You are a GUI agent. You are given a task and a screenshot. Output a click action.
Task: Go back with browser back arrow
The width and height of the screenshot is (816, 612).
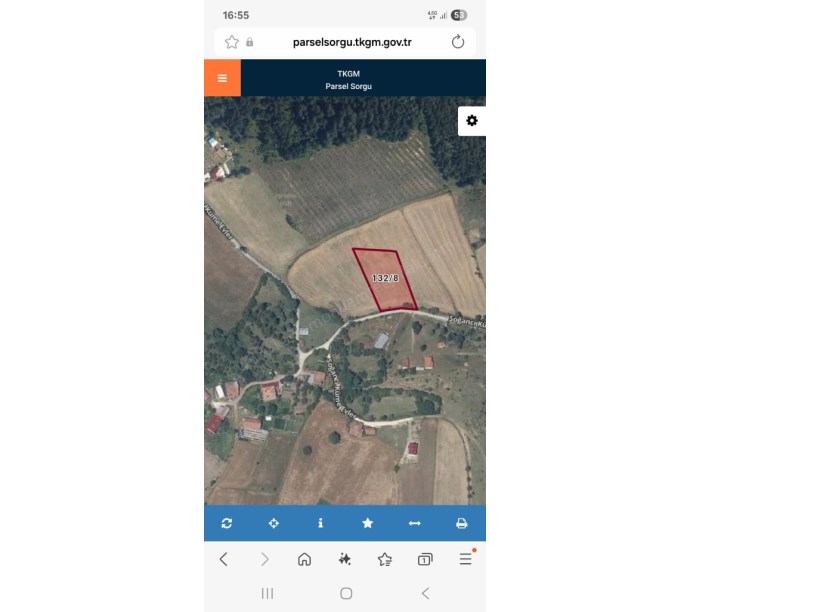pos(224,559)
